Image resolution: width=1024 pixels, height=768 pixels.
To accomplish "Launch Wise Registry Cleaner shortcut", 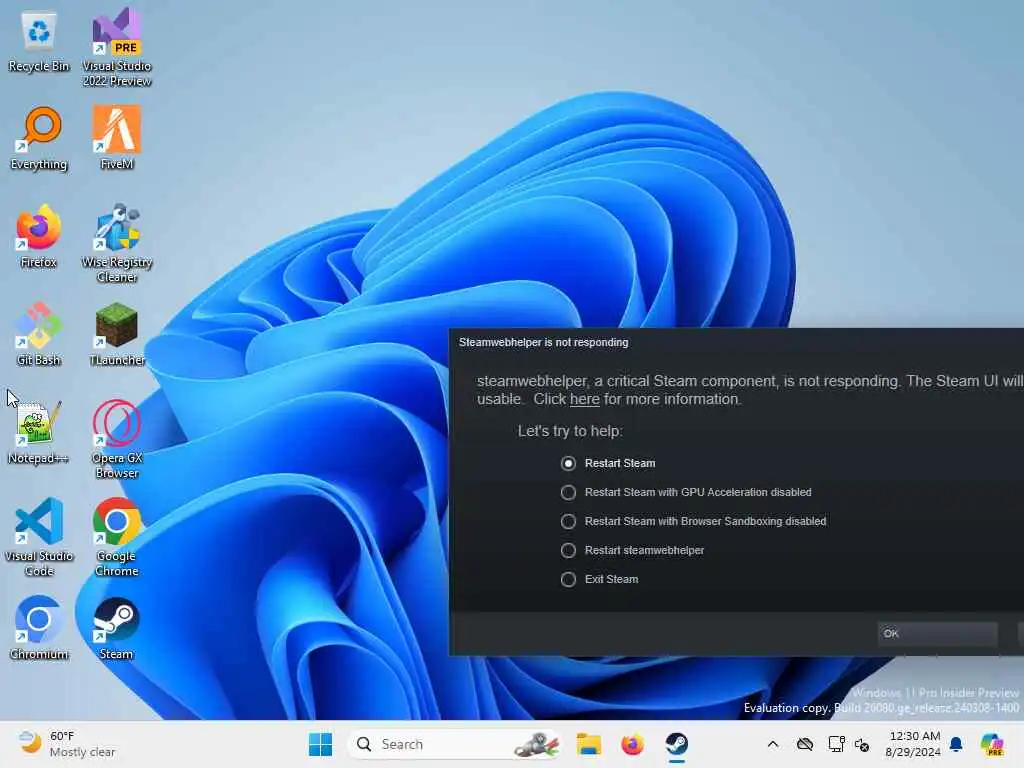I will [x=117, y=243].
